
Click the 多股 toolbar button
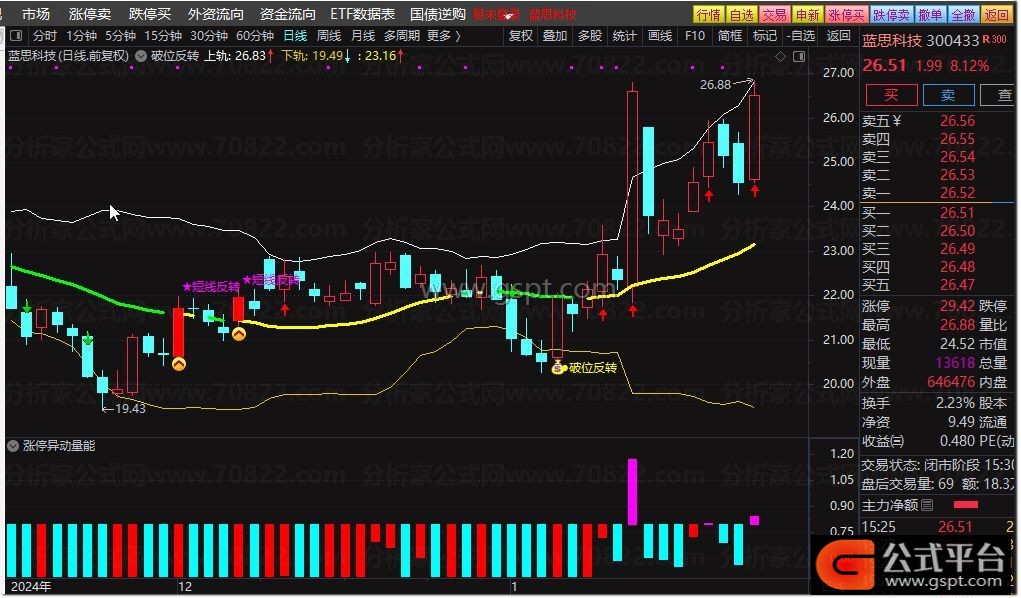590,36
